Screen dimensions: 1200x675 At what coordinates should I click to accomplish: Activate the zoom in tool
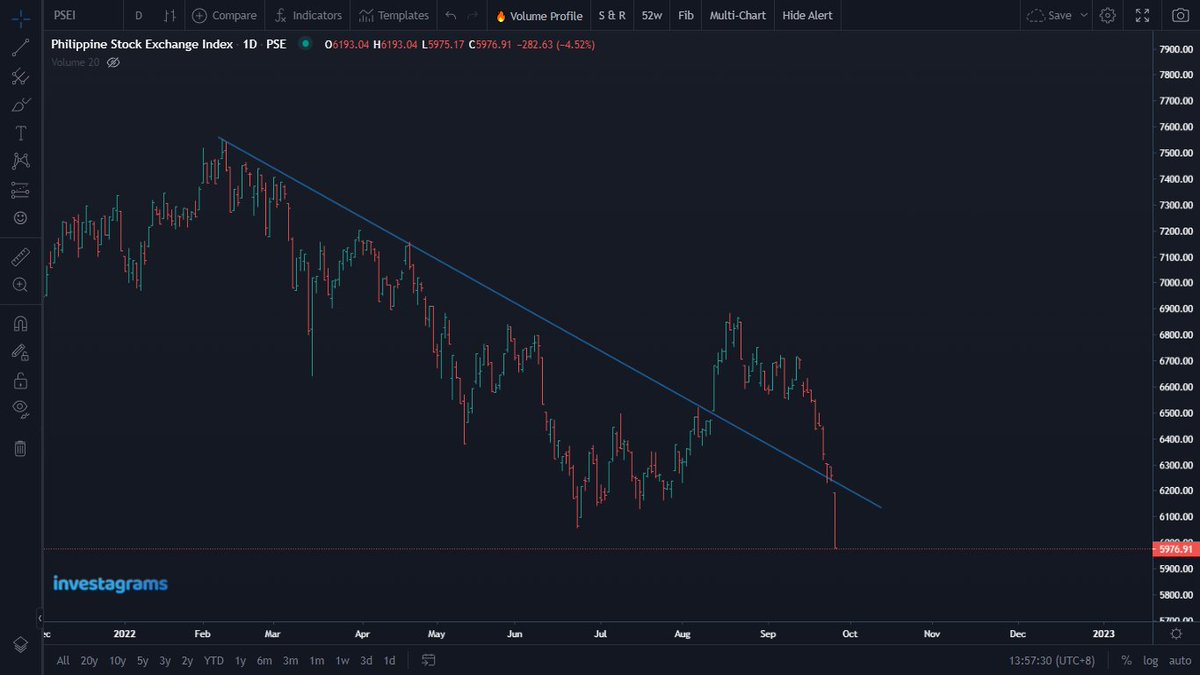tap(20, 285)
